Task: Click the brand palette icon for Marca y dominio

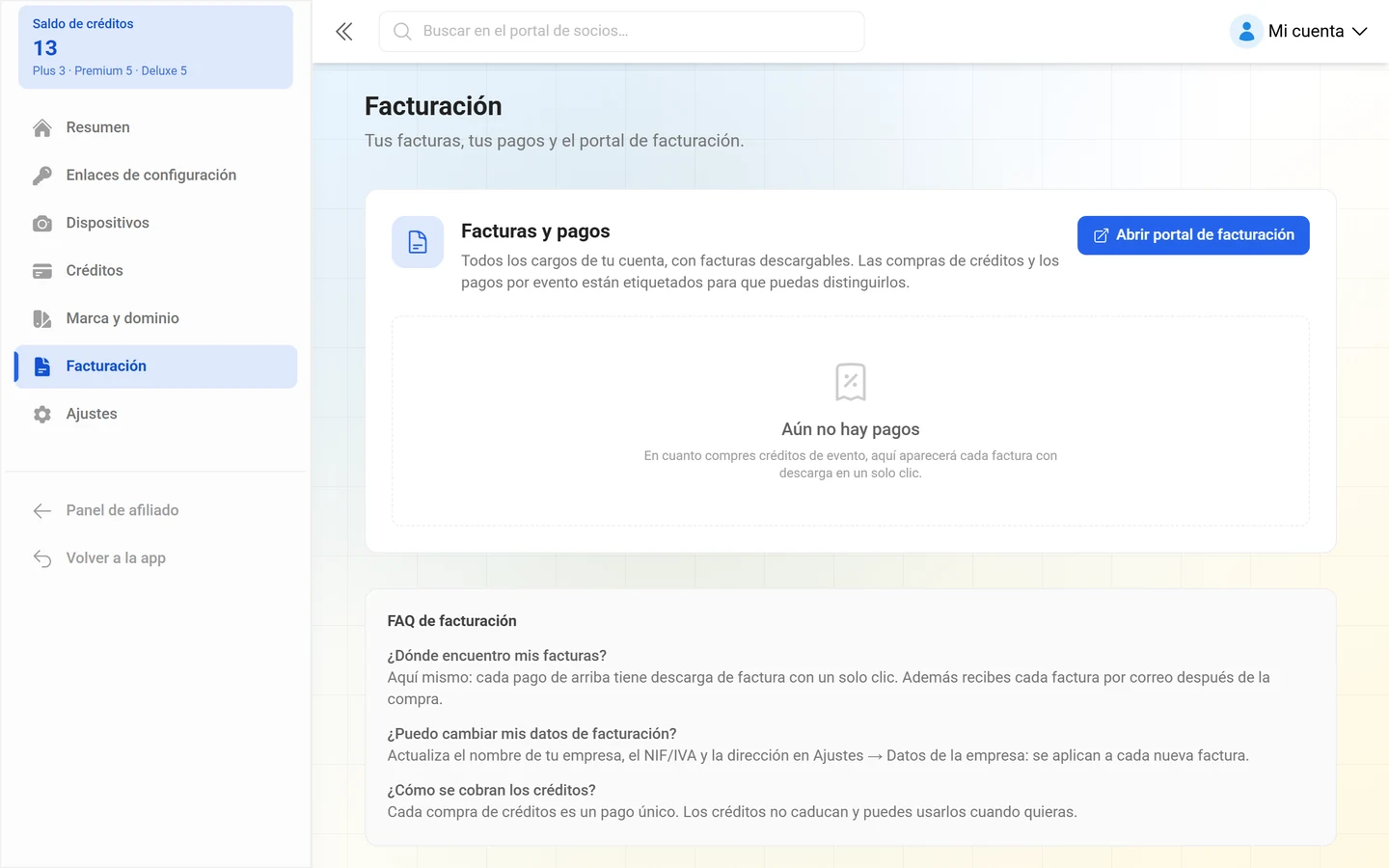Action: click(x=42, y=319)
